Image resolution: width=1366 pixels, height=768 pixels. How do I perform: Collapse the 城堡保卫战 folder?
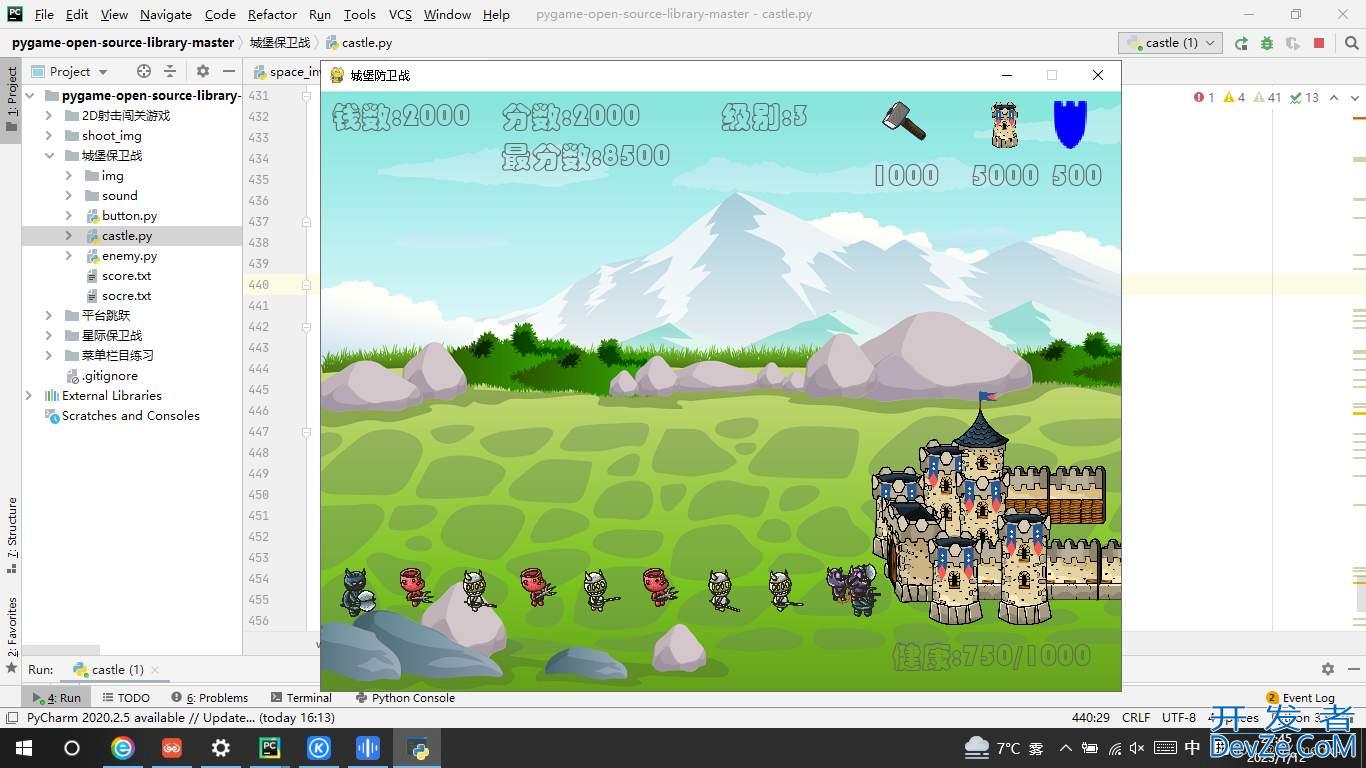(48, 156)
